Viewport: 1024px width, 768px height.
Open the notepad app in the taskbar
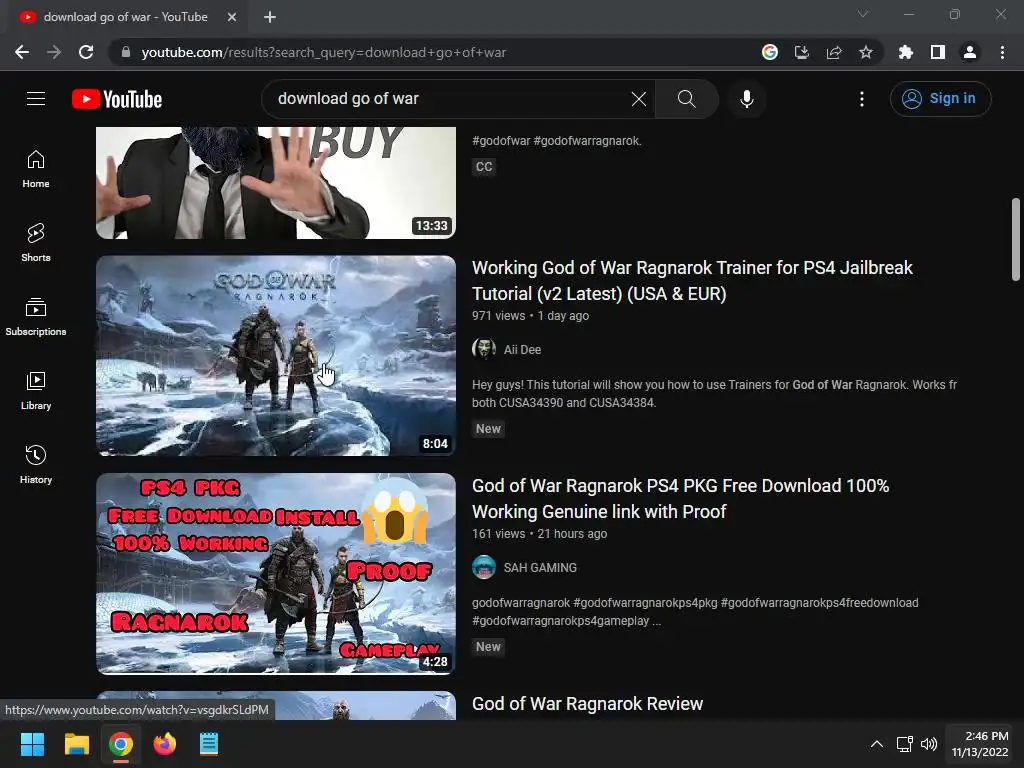tap(208, 744)
